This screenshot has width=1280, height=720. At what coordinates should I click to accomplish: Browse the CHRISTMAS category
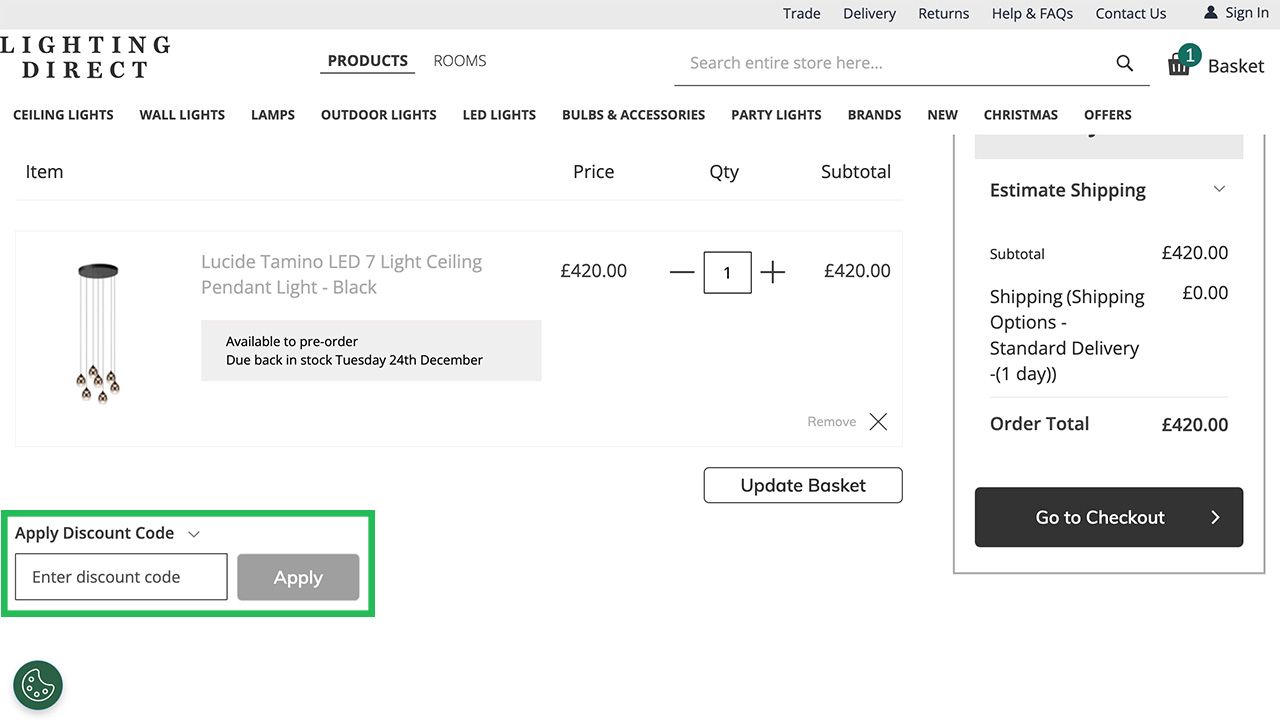pyautogui.click(x=1020, y=114)
